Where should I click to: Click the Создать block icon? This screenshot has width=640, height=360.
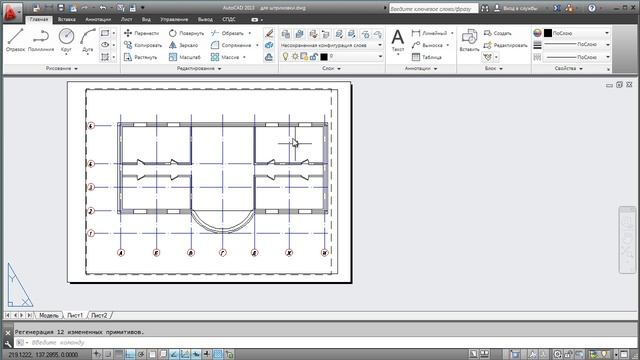[x=498, y=33]
